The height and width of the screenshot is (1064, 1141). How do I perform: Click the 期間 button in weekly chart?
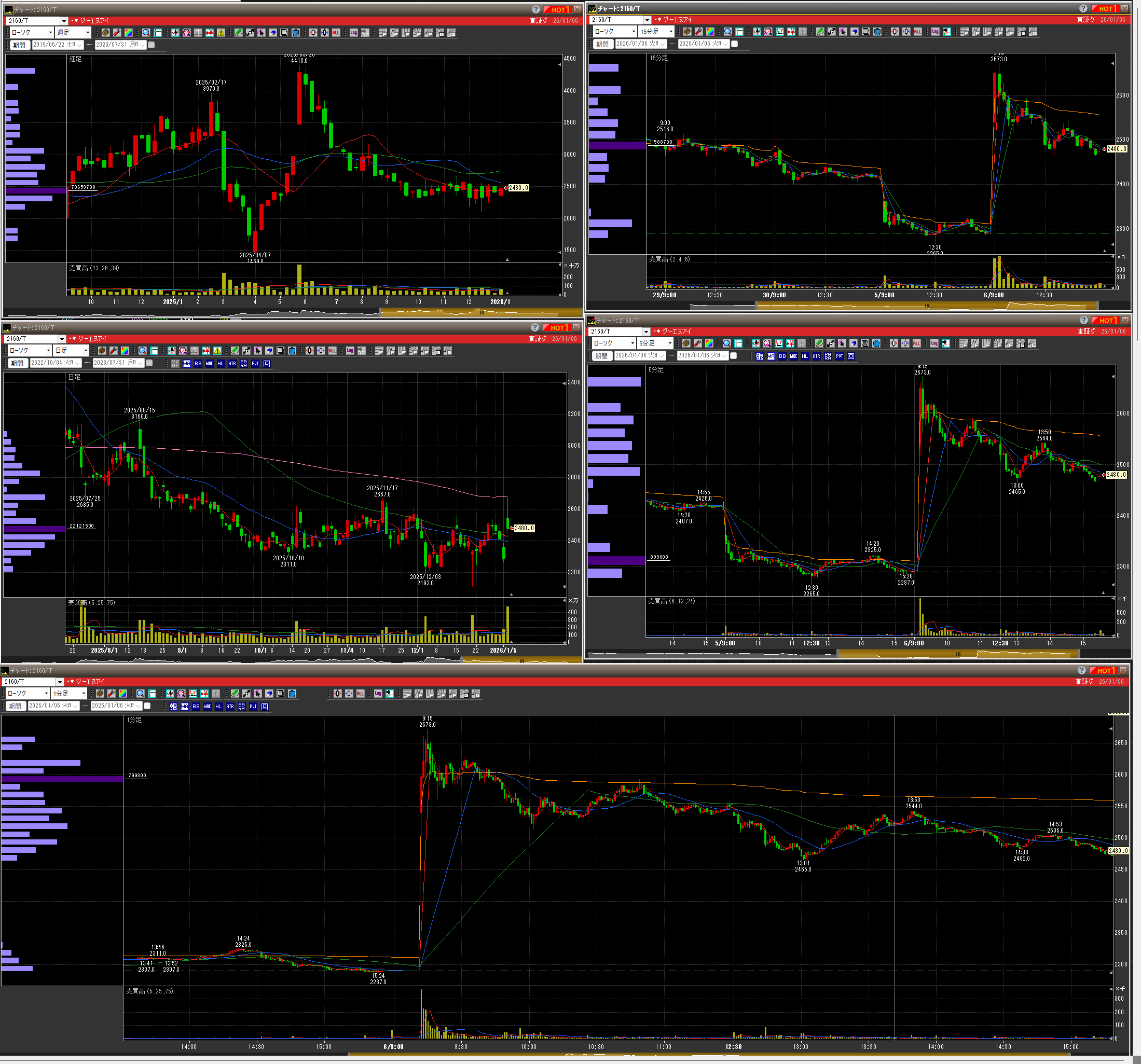[x=19, y=45]
